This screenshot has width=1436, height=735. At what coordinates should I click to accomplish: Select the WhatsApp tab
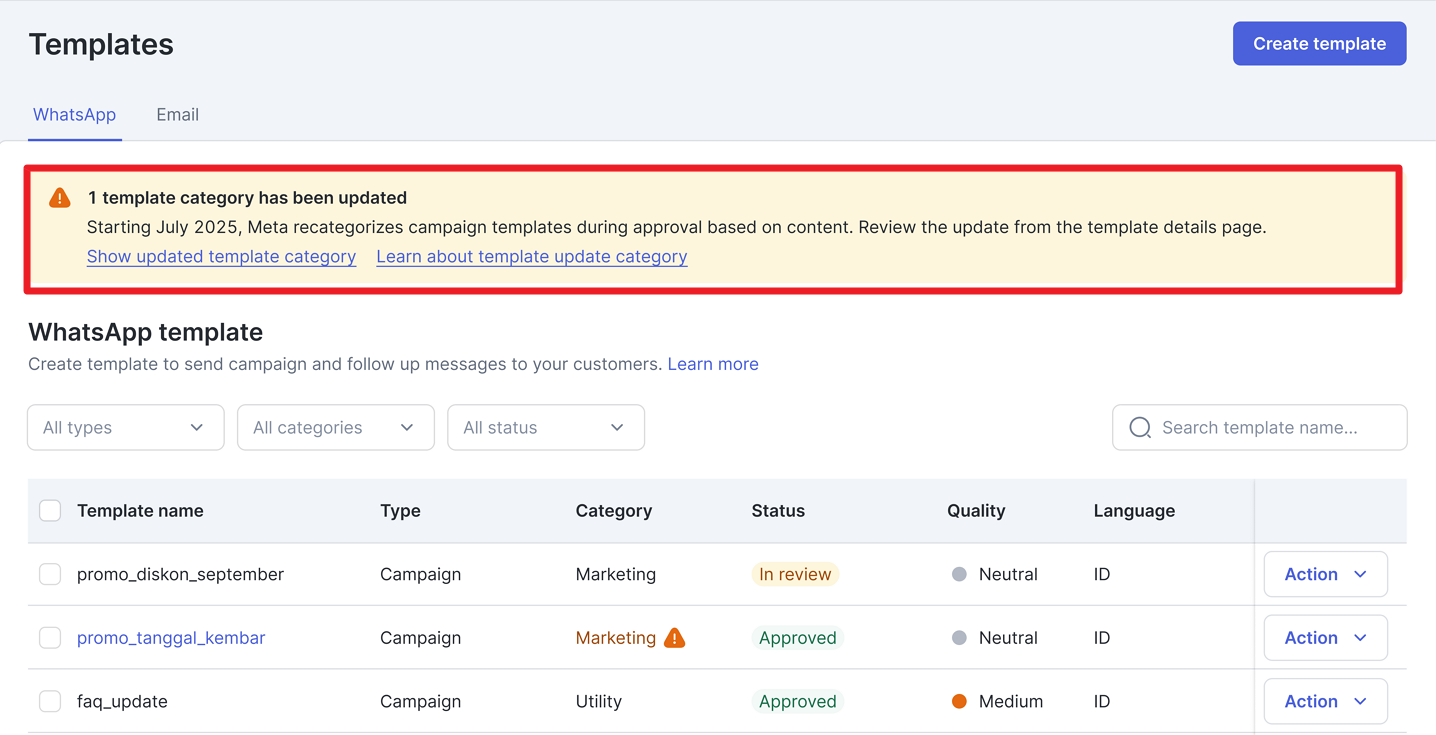[74, 115]
